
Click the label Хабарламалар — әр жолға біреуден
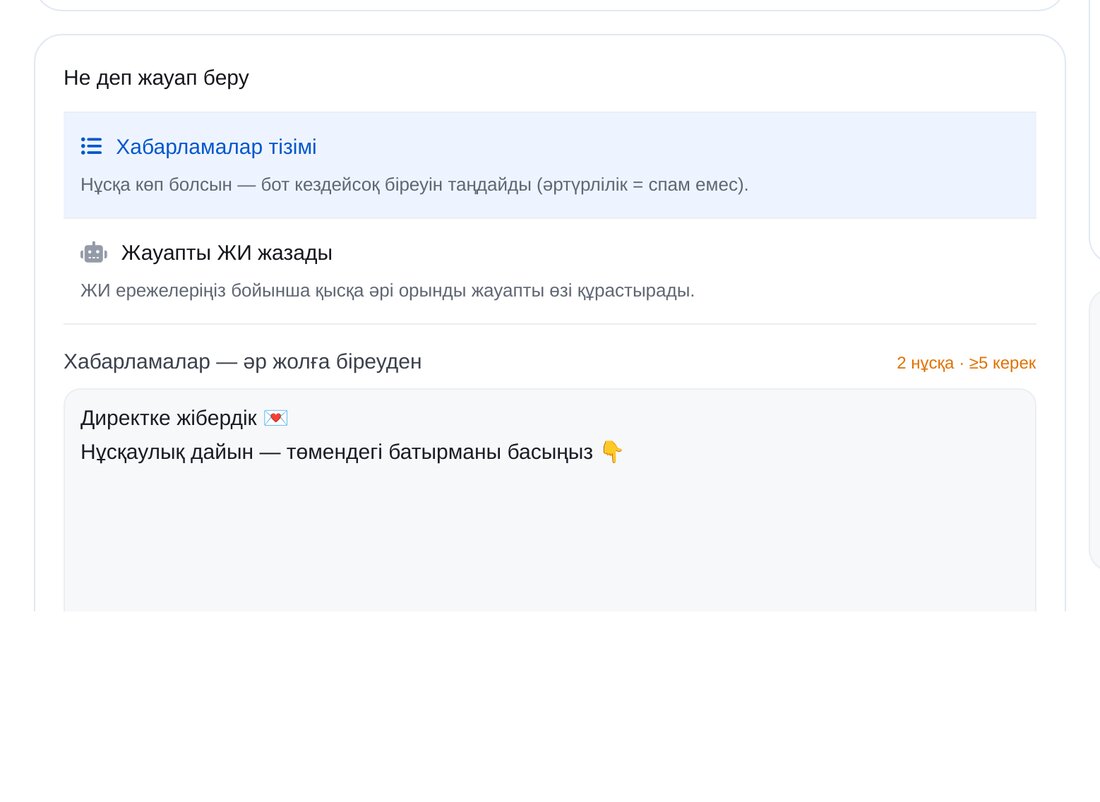(x=243, y=361)
